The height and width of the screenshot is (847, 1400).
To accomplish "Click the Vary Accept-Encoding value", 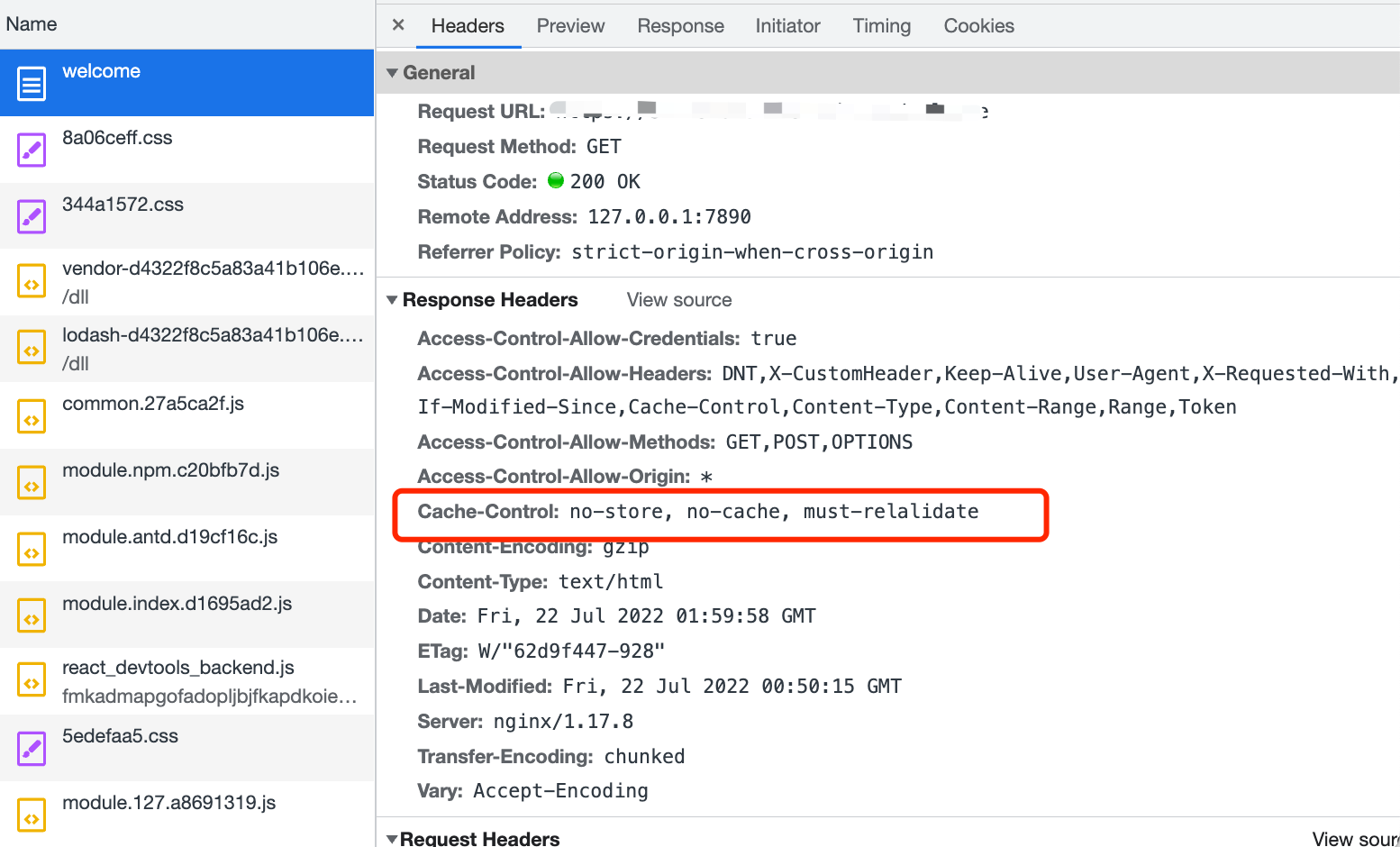I will click(560, 791).
